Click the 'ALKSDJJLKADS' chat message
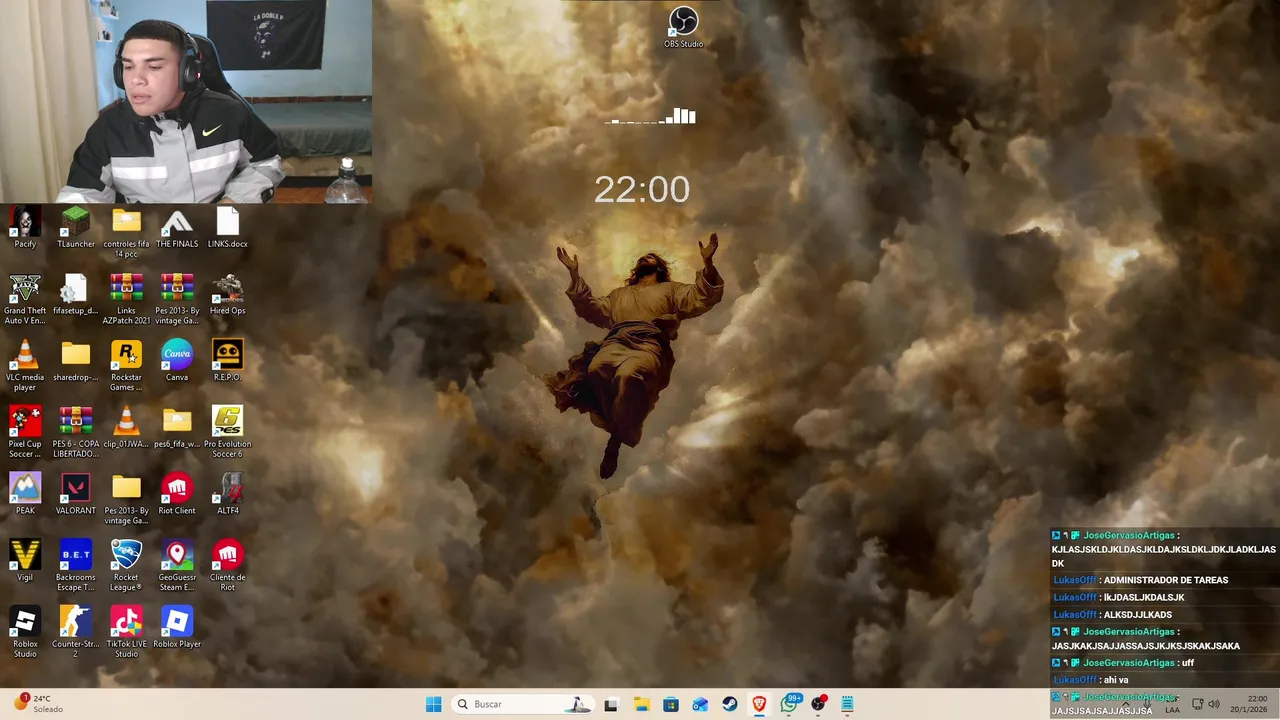 (1138, 615)
